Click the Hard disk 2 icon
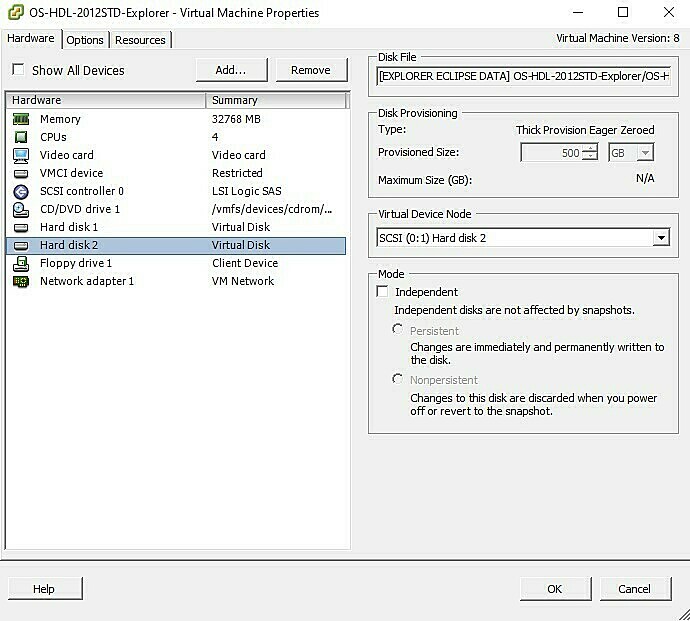Image resolution: width=690 pixels, height=621 pixels. point(21,246)
